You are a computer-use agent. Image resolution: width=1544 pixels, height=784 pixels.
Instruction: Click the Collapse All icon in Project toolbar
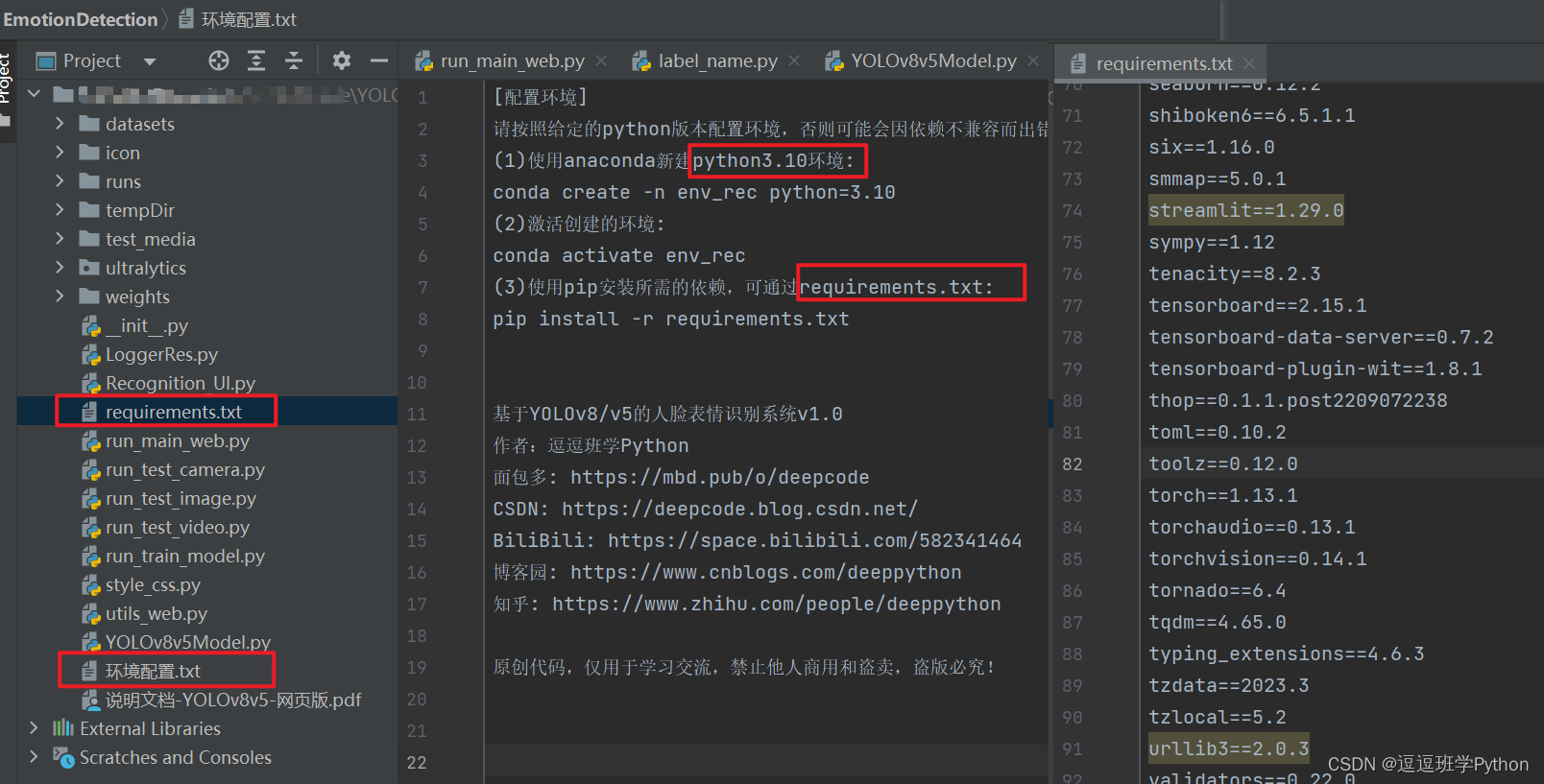click(x=294, y=61)
